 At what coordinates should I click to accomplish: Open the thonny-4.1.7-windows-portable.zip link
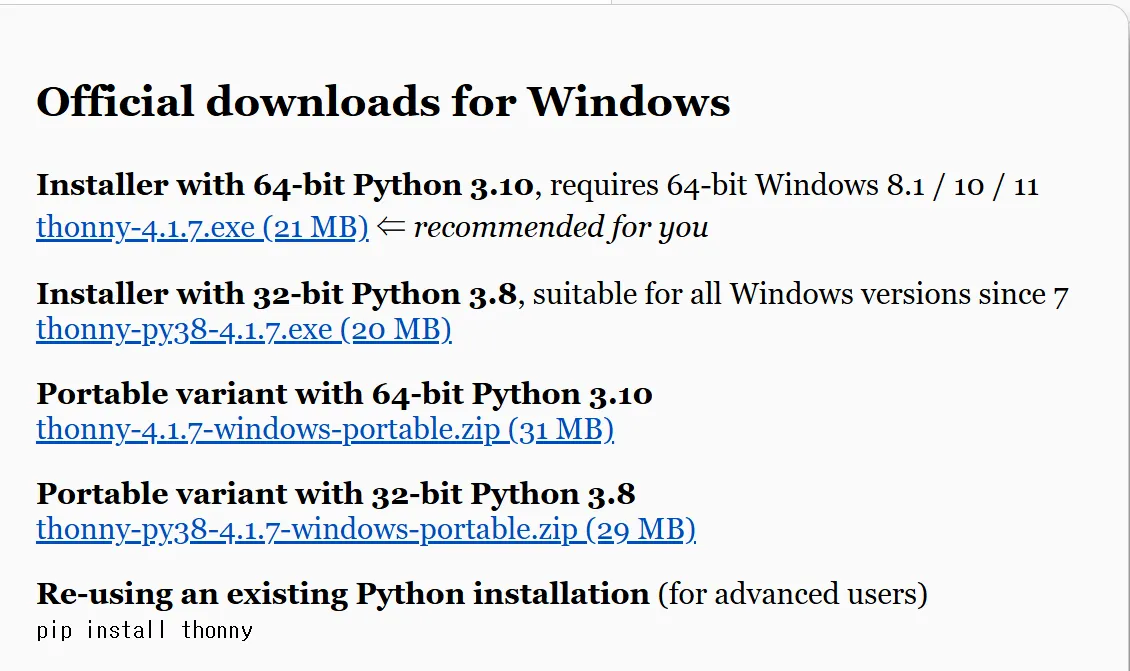click(324, 429)
